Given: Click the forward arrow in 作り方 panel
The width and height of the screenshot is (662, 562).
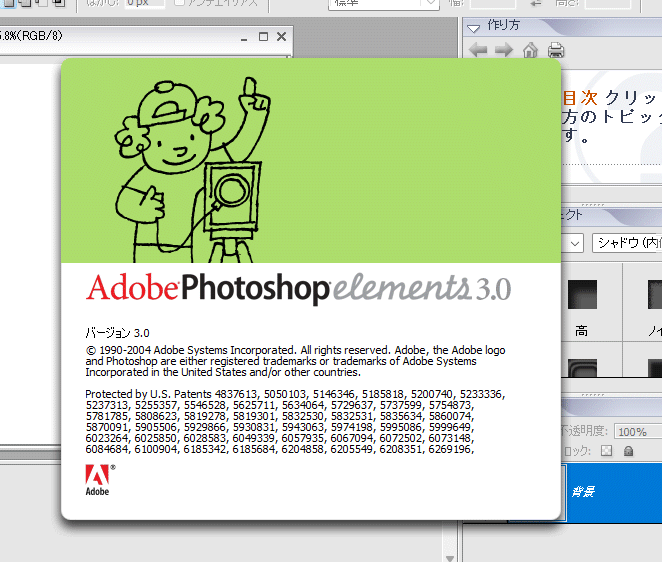Looking at the screenshot, I should click(504, 50).
